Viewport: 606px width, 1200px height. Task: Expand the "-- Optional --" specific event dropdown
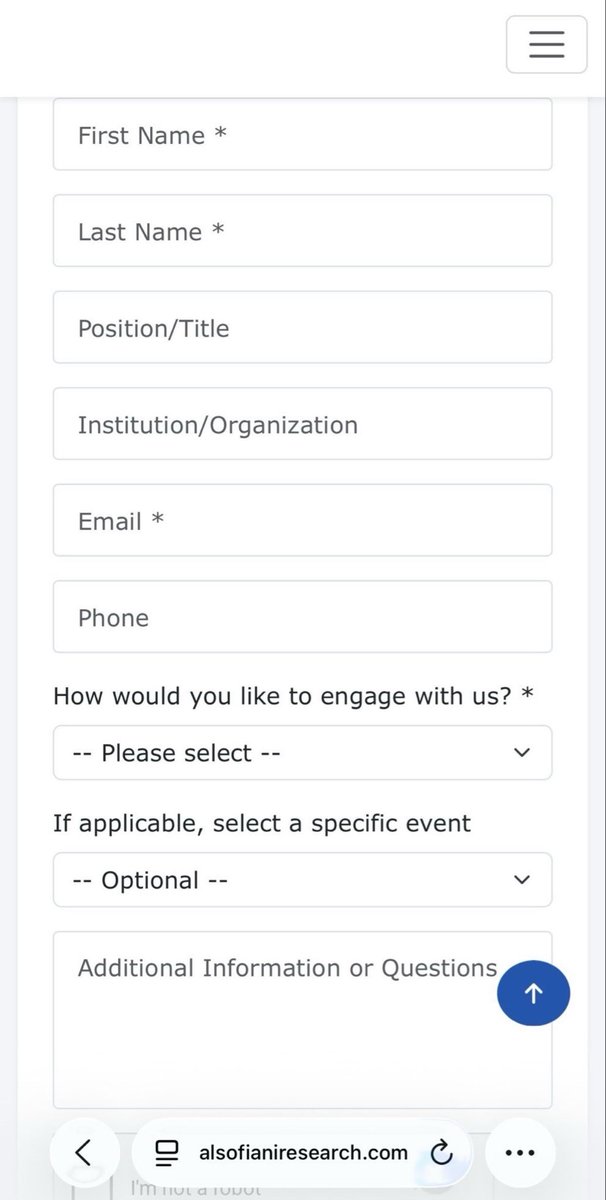point(302,880)
